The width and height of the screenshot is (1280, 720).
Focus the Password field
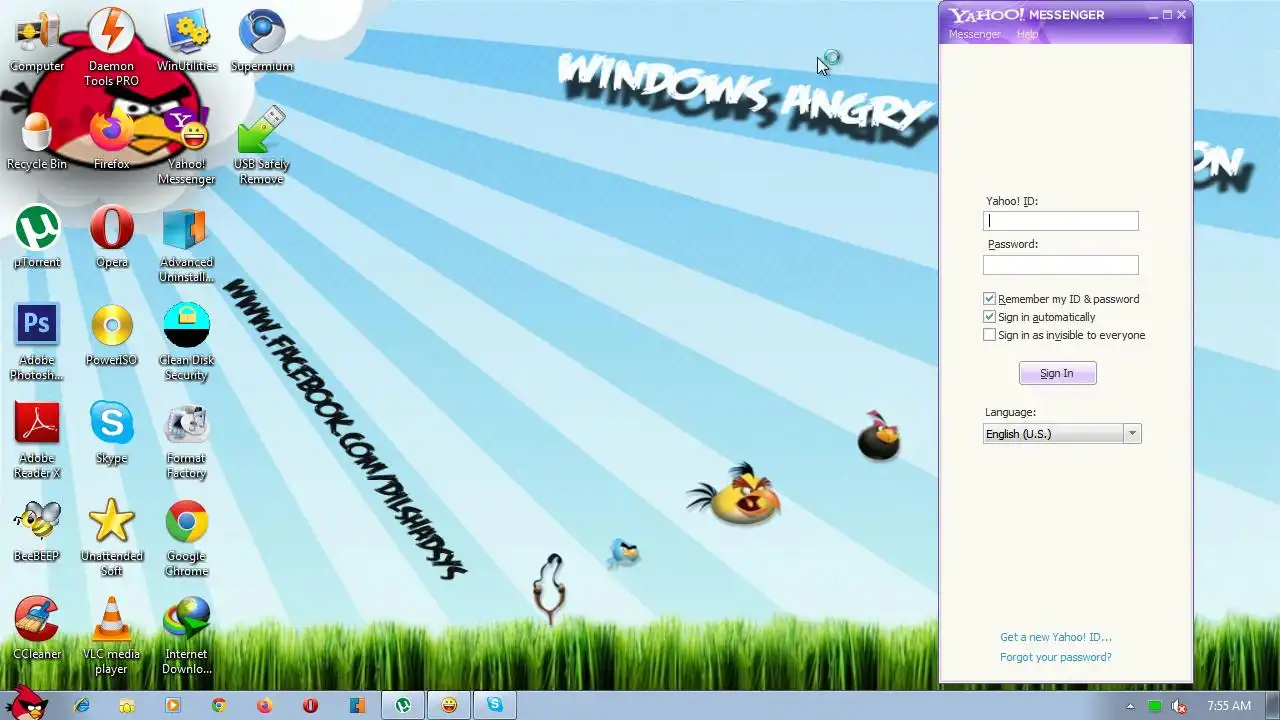1060,265
